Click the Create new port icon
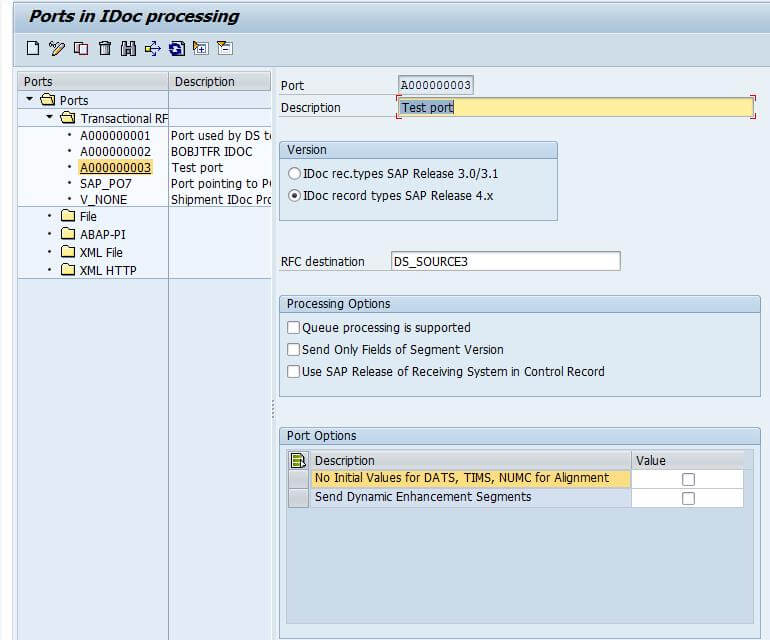The width and height of the screenshot is (770, 640). 33,48
